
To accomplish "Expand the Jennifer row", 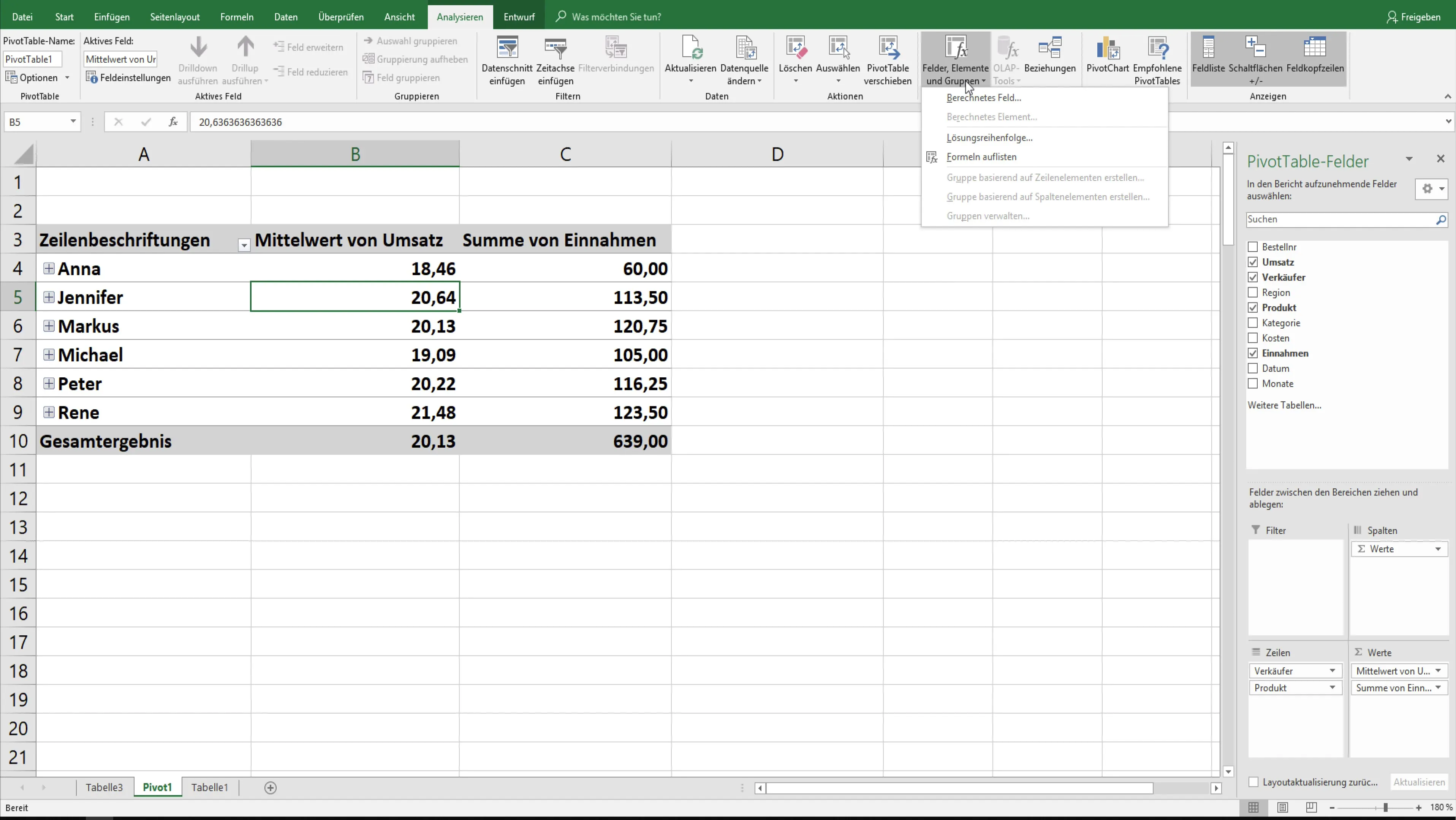I will click(49, 297).
